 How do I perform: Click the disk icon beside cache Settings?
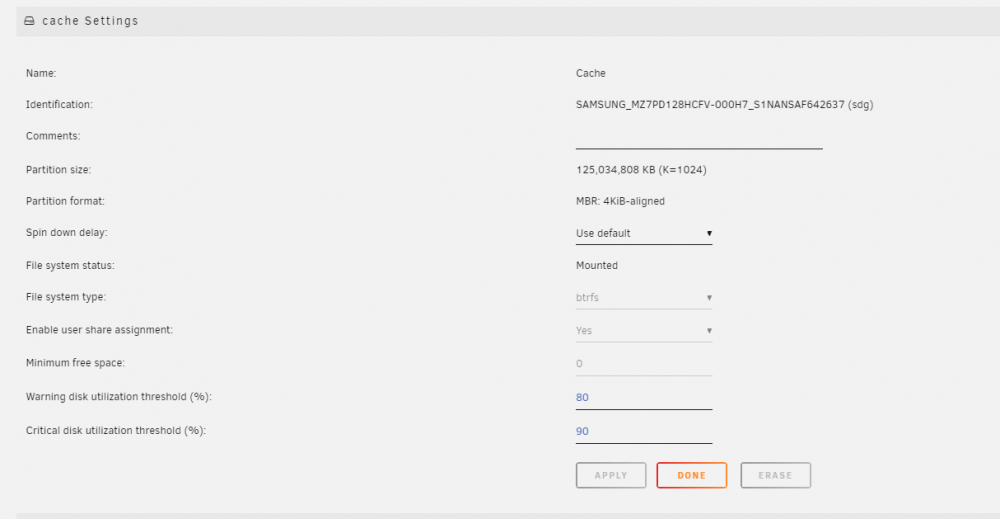[x=29, y=21]
